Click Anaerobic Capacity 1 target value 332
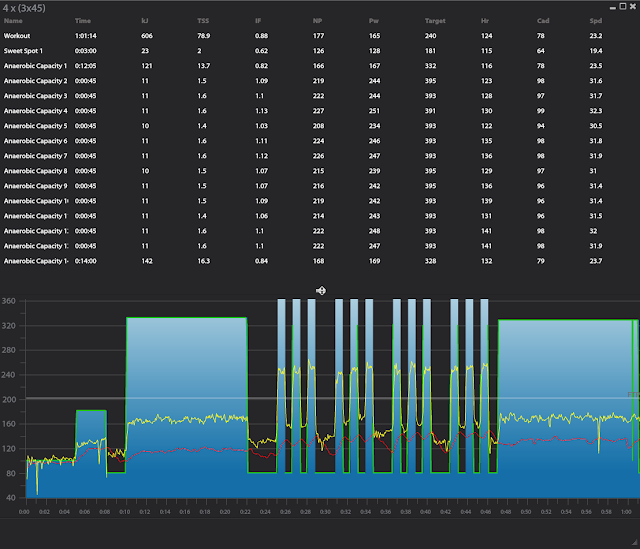This screenshot has width=640, height=549. [430, 66]
